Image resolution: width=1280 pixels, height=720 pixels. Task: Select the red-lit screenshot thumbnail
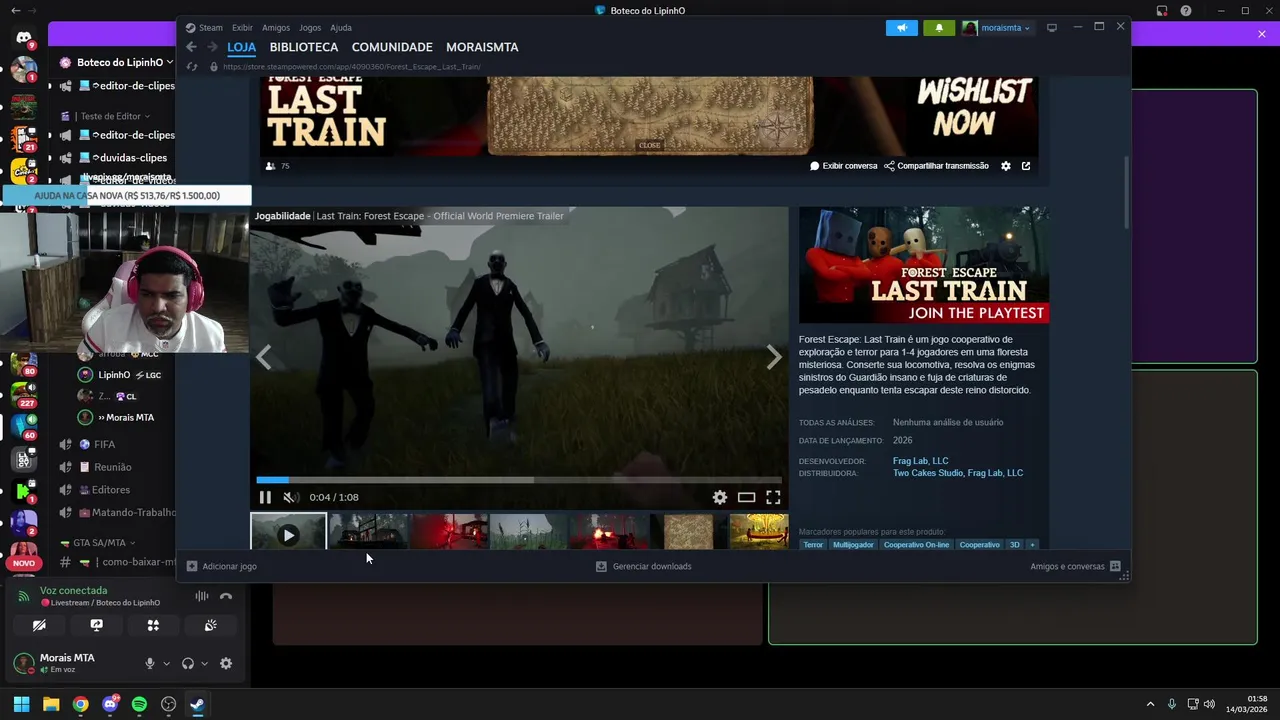point(448,532)
